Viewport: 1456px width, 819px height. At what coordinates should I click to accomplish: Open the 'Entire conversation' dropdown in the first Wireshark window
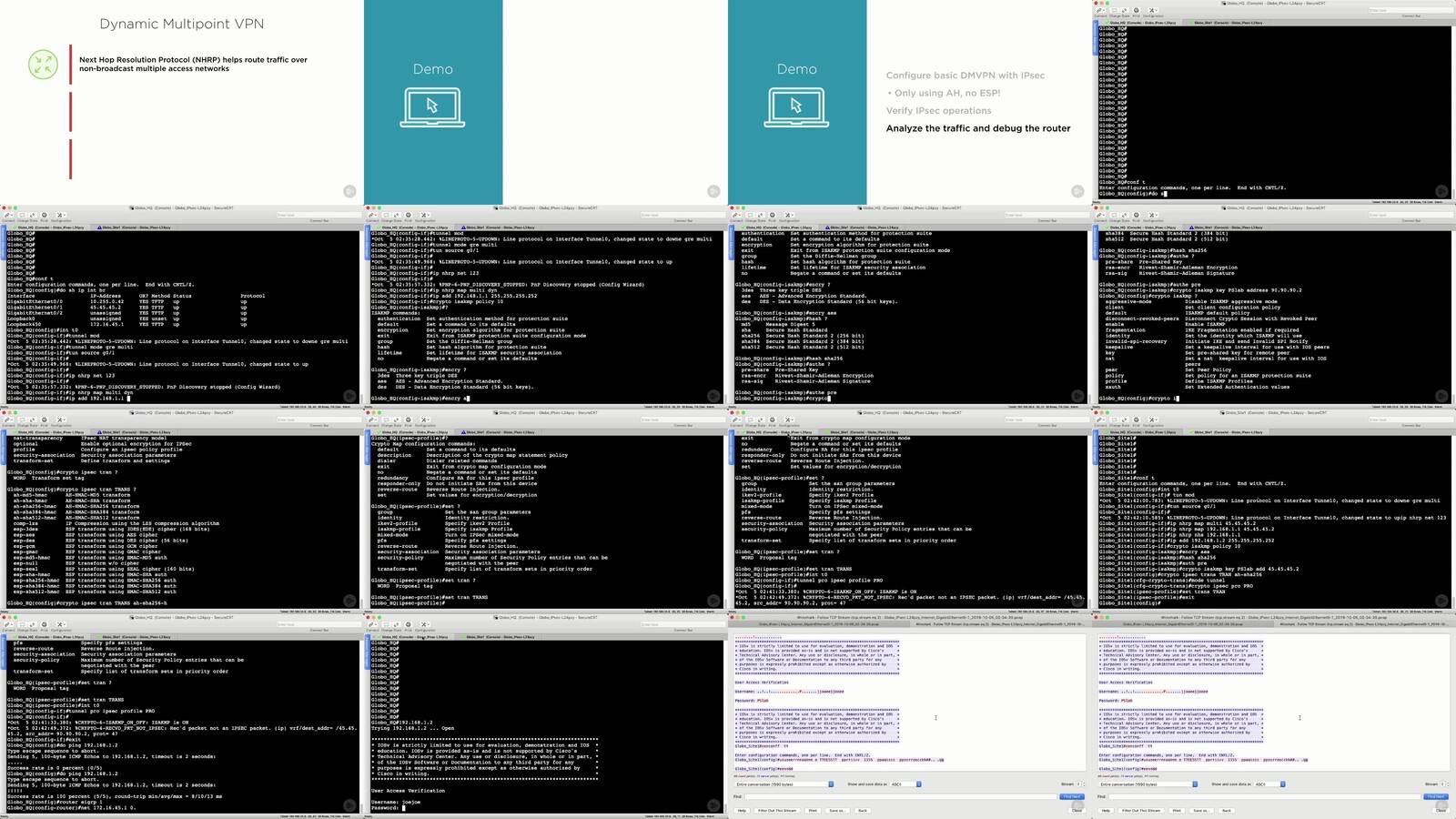tap(784, 784)
